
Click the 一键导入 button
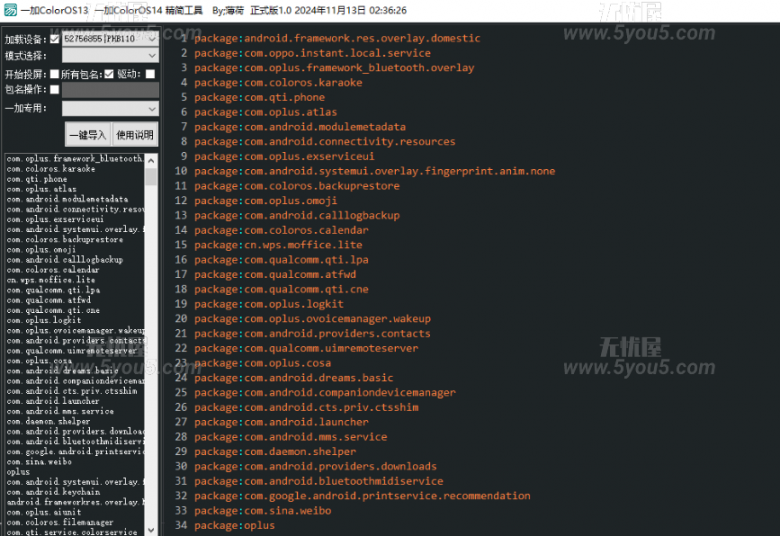88,135
